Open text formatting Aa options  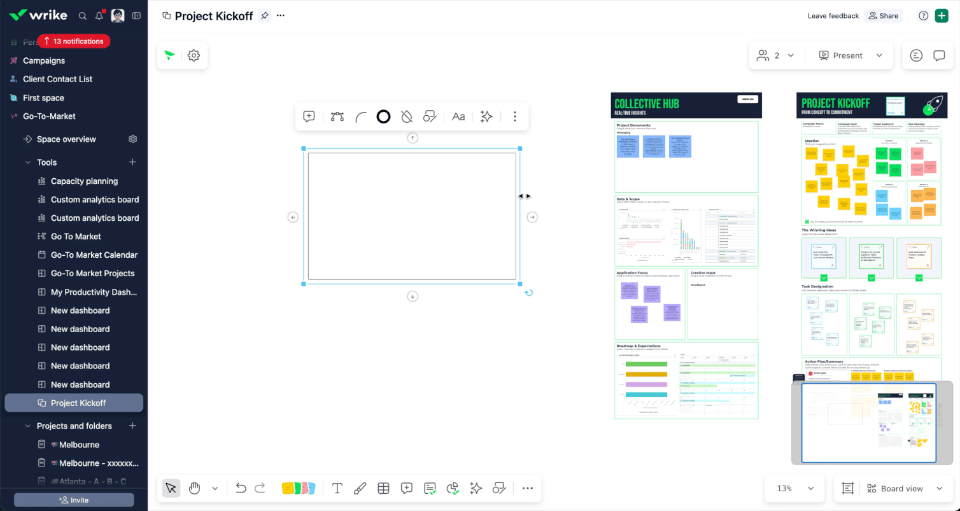tap(459, 116)
